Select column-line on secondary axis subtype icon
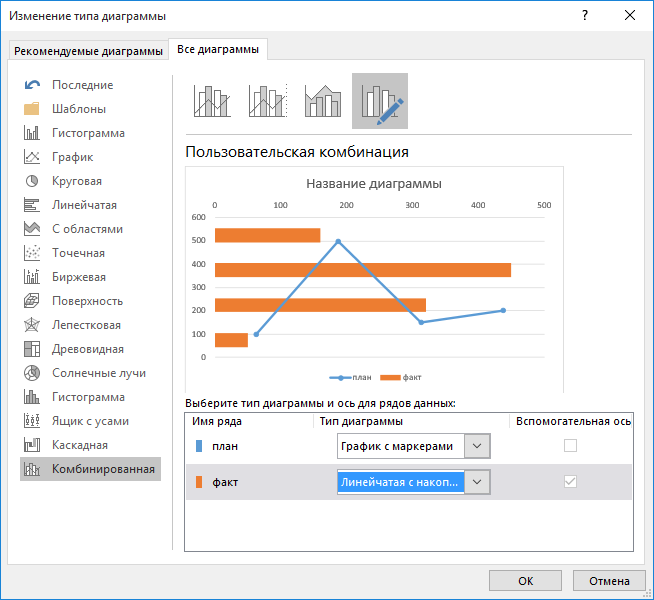654x600 pixels. (268, 101)
